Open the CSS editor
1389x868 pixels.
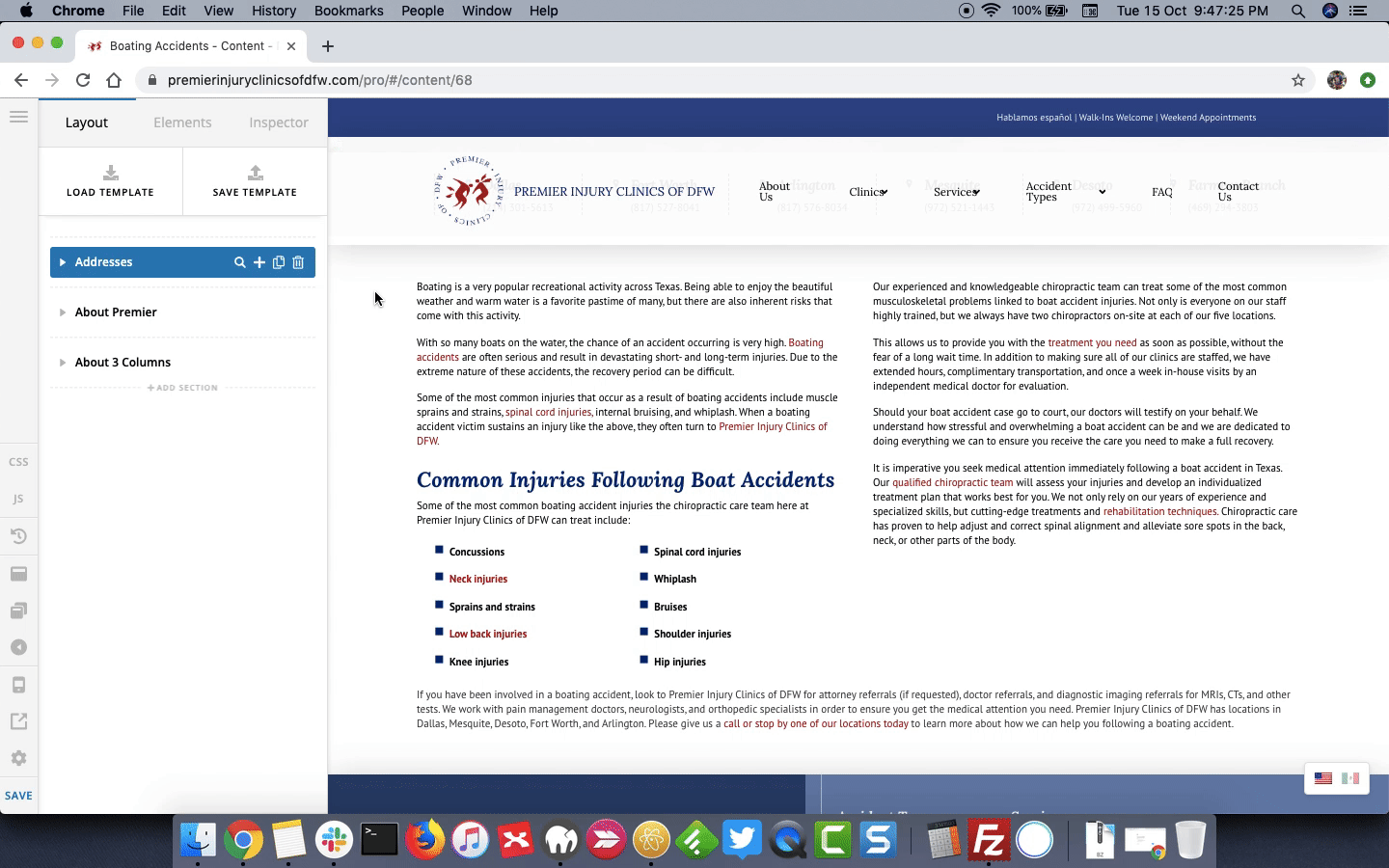coord(18,462)
